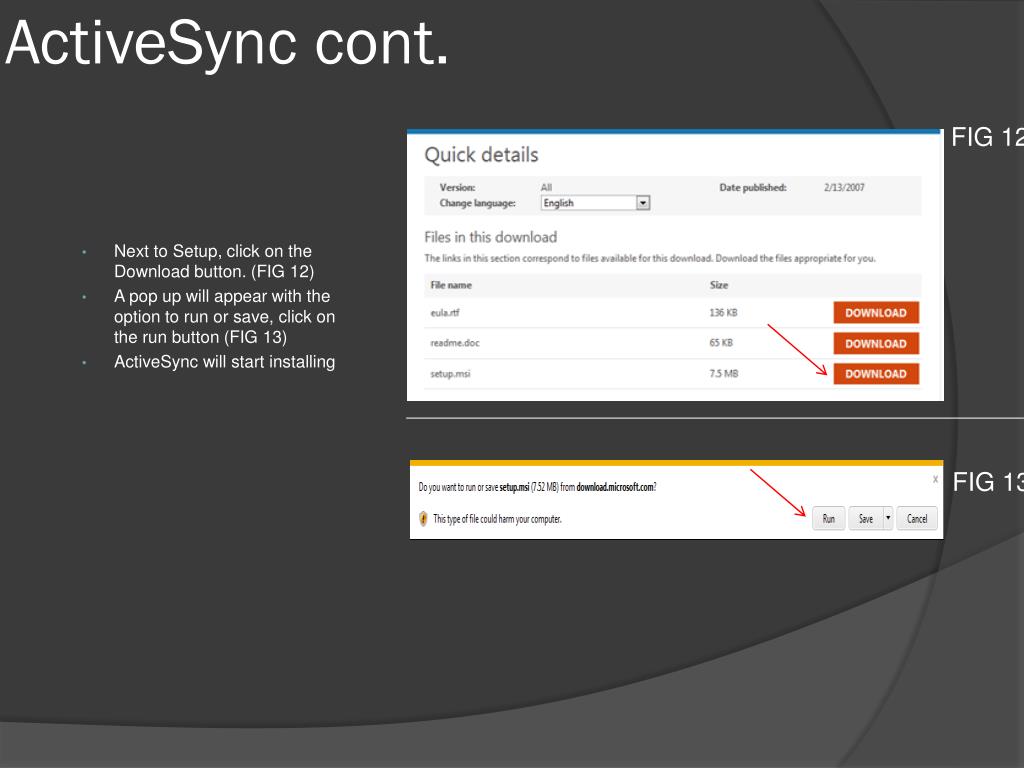Click the 136 KB size value
This screenshot has width=1024, height=768.
723,313
